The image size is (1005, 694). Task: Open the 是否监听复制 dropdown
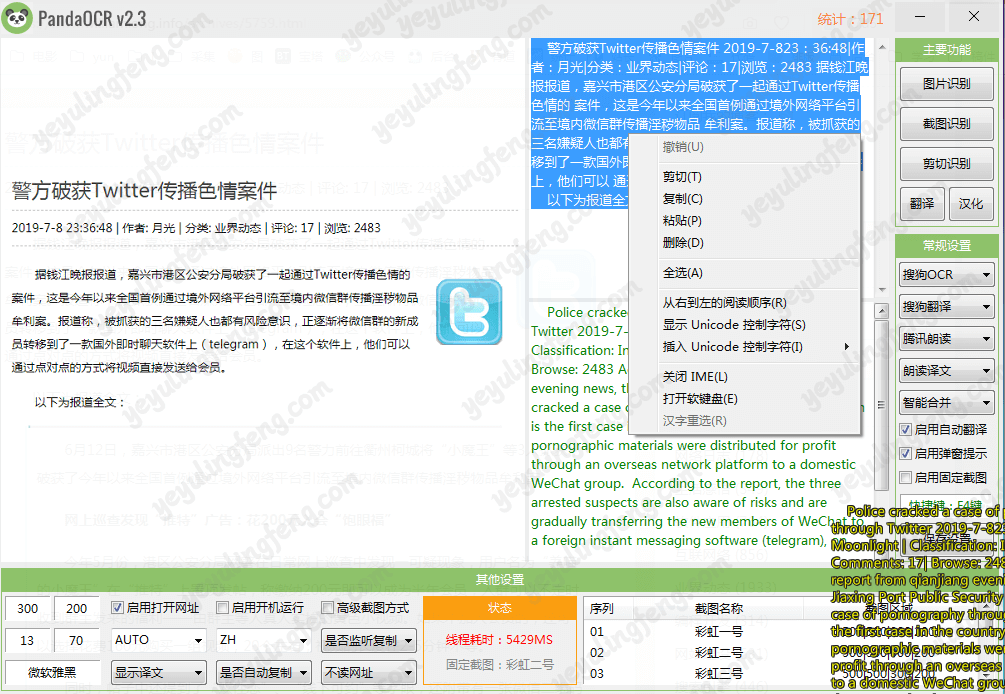pyautogui.click(x=369, y=640)
